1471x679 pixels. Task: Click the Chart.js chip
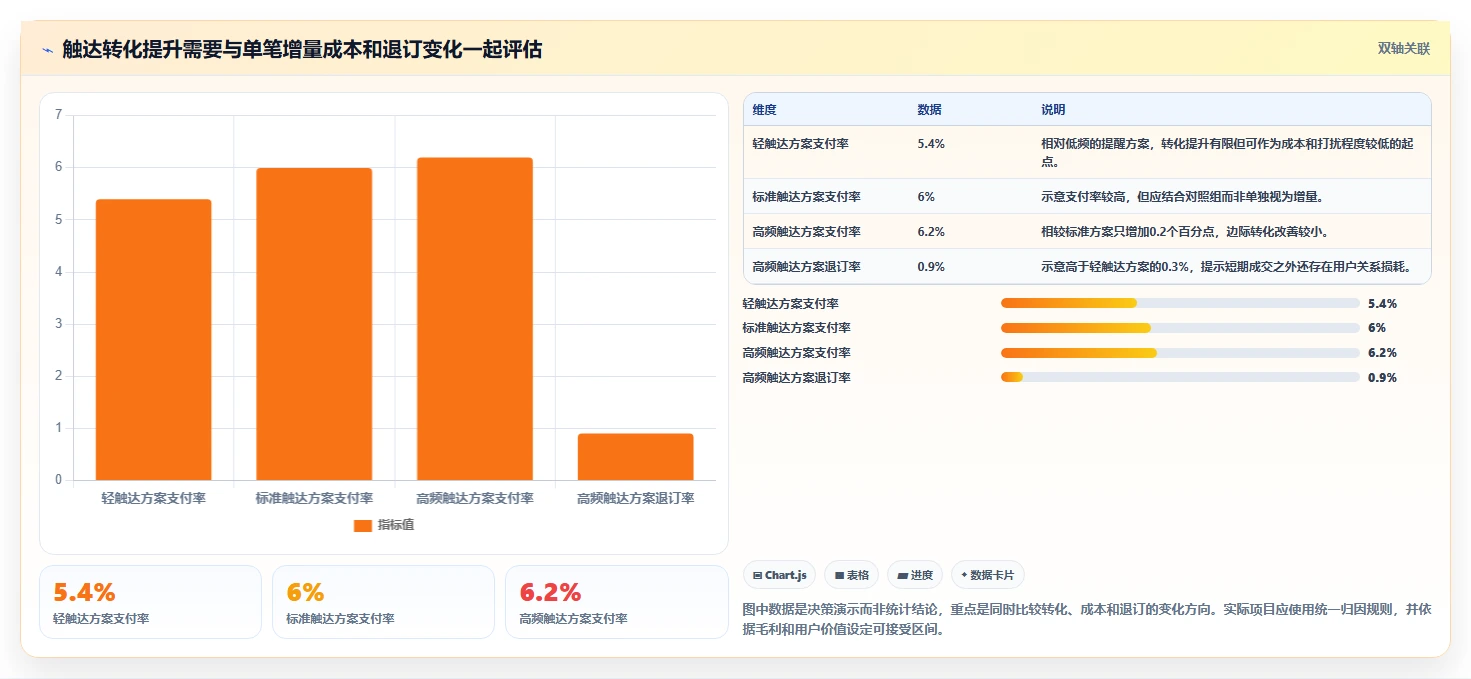pos(779,575)
